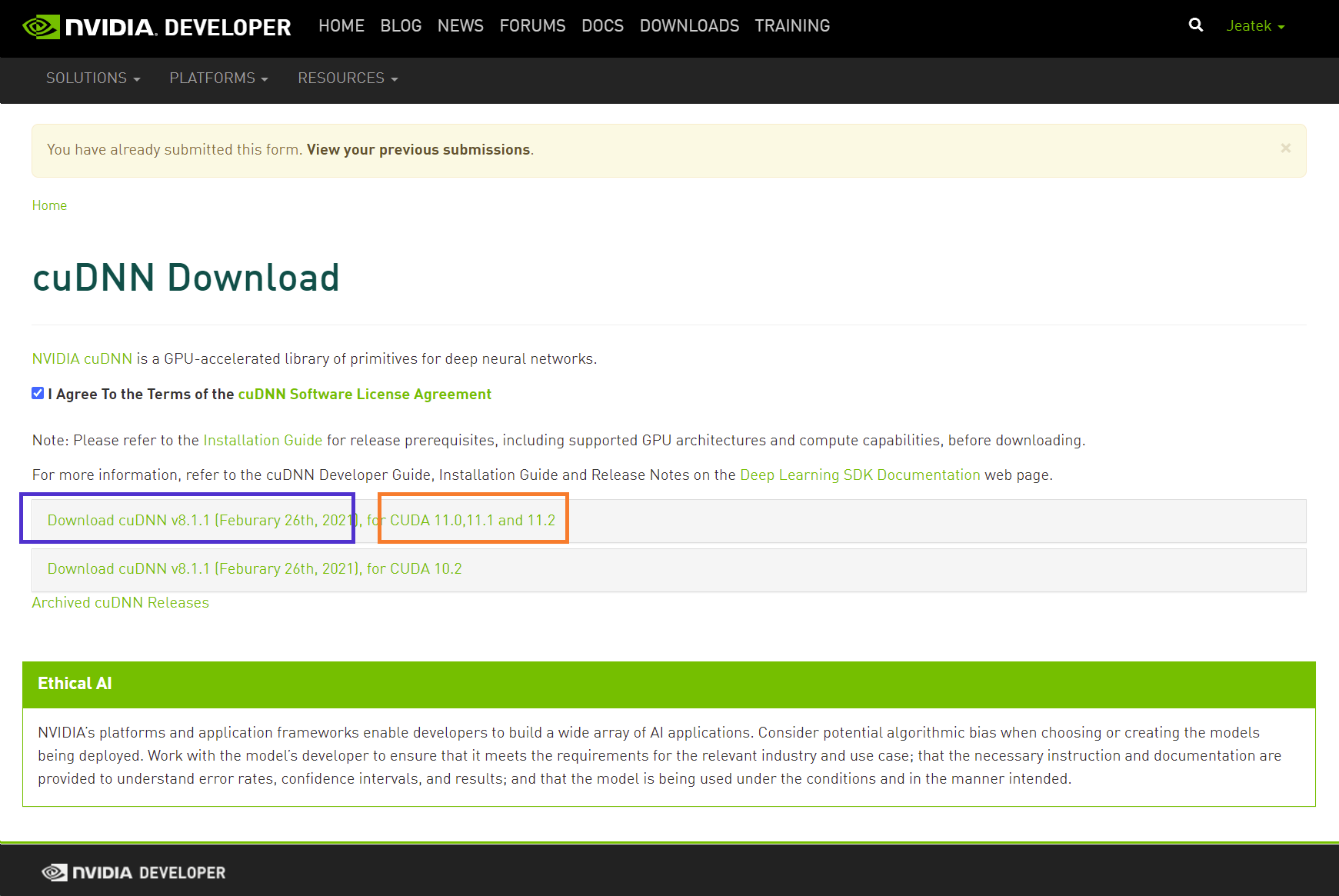Open Deep Learning SDK Documentation link

tap(860, 475)
